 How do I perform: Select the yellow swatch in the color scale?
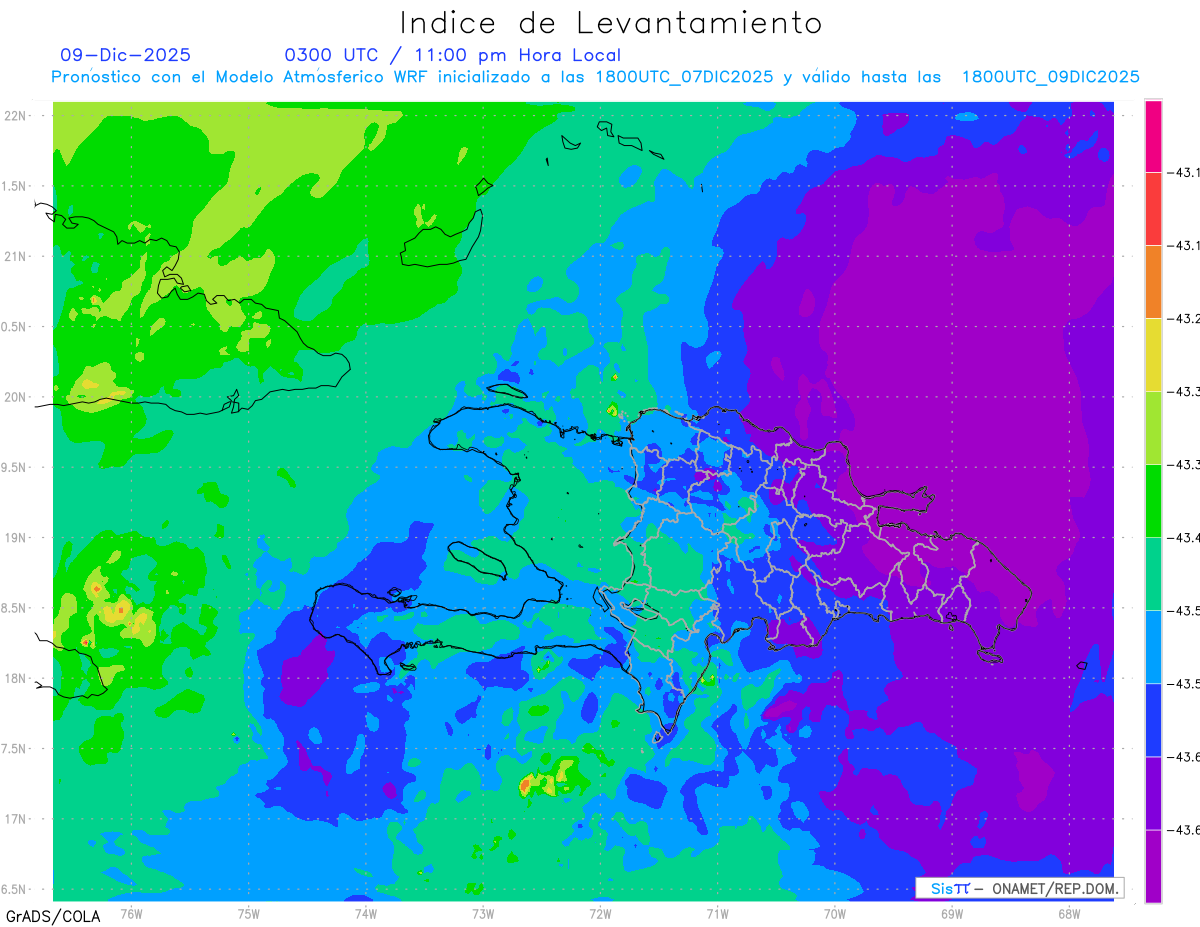pyautogui.click(x=1153, y=355)
